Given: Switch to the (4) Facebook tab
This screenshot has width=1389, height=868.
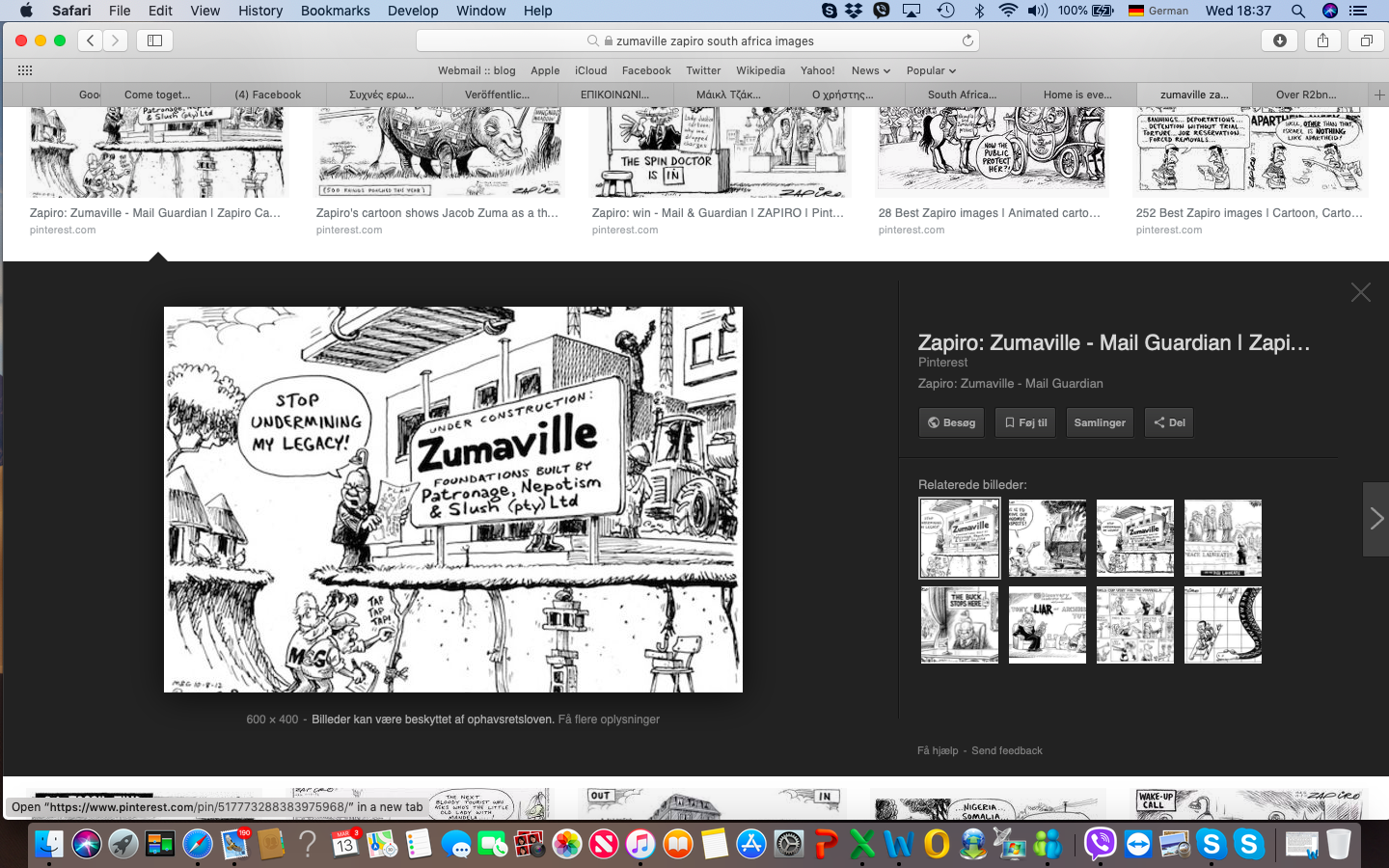Looking at the screenshot, I should (267, 95).
